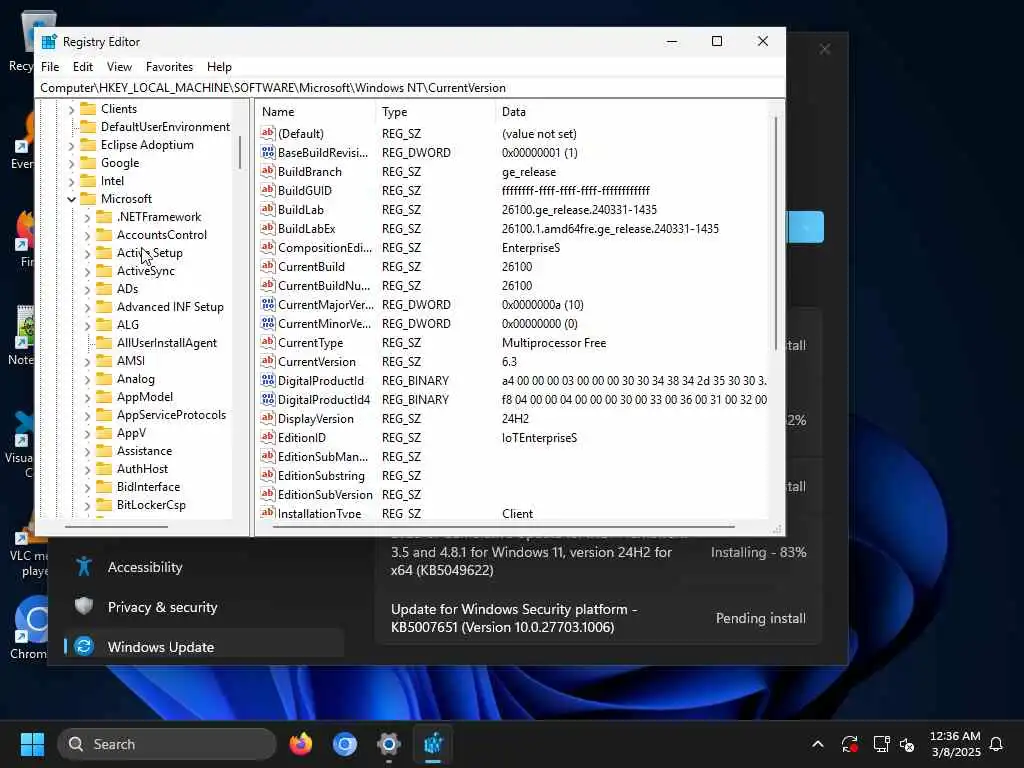Image resolution: width=1024 pixels, height=768 pixels.
Task: Expand the Eclipse Adoptium key
Action: point(71,146)
